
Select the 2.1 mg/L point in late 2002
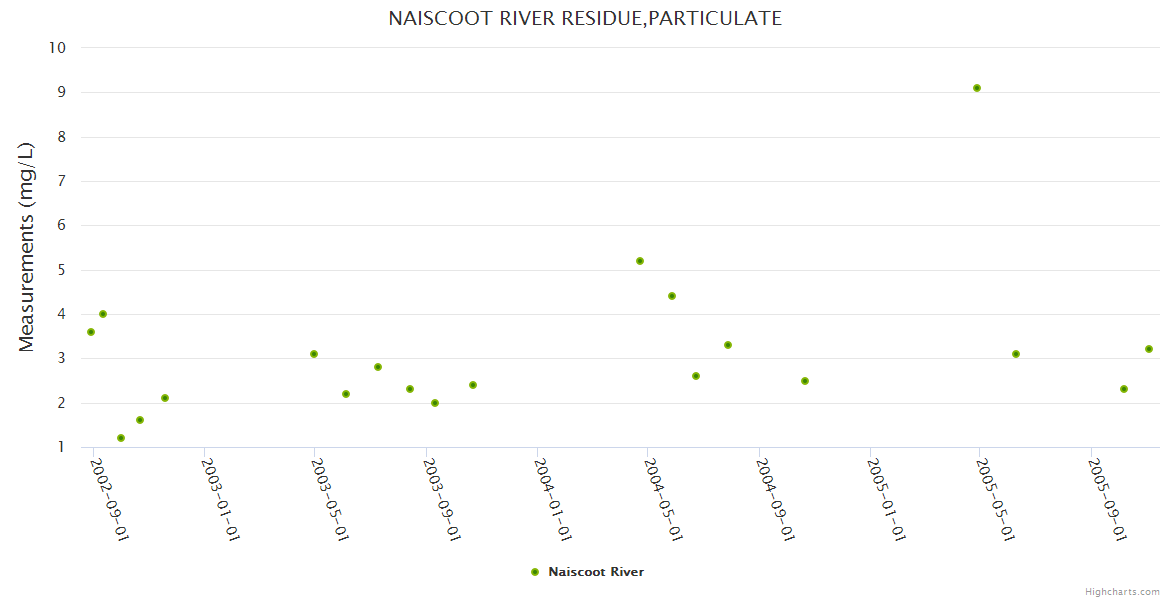click(165, 398)
